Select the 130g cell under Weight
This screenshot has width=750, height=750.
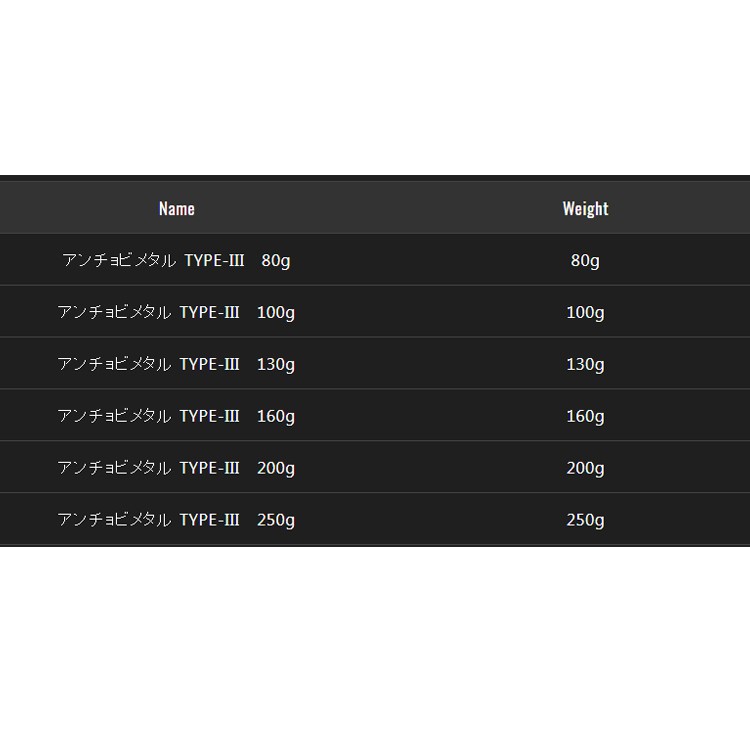585,365
